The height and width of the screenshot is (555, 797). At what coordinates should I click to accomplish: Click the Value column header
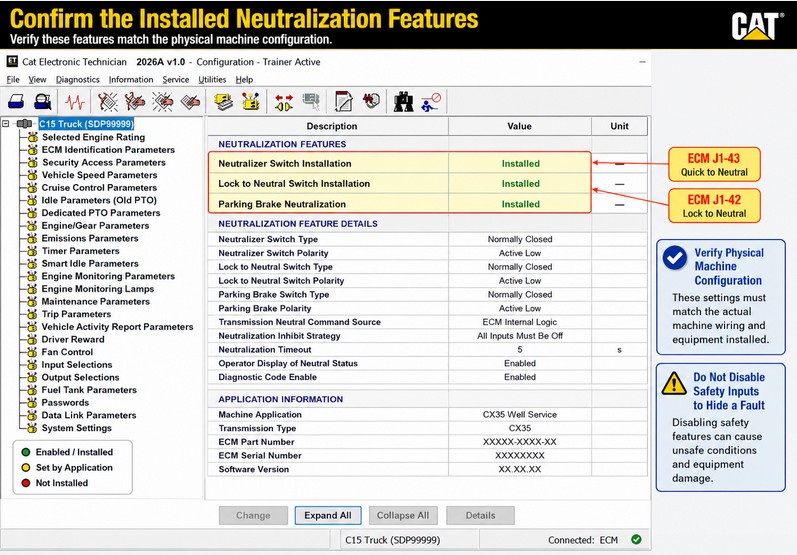519,126
